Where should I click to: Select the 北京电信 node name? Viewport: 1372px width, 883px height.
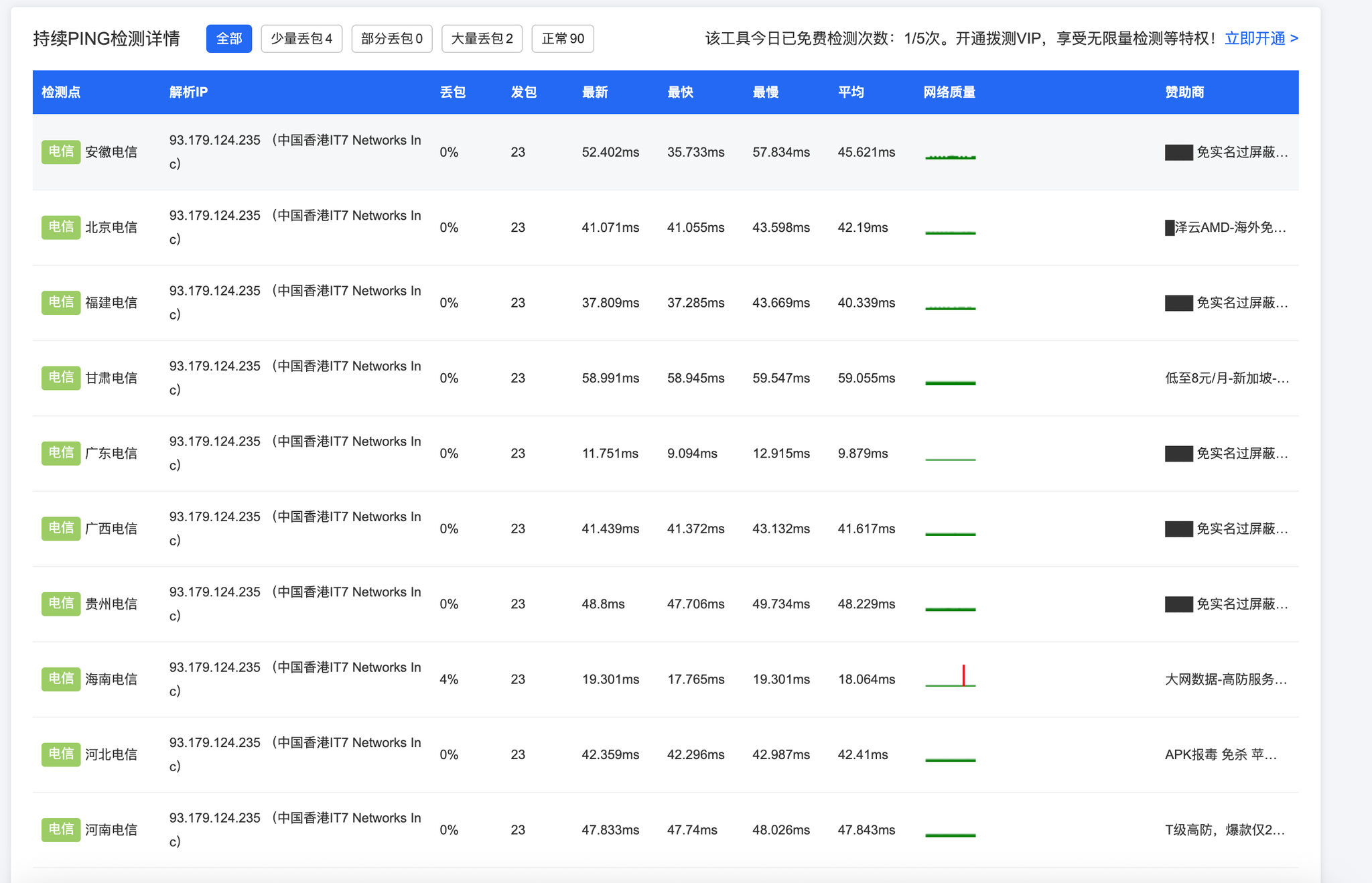pyautogui.click(x=111, y=227)
